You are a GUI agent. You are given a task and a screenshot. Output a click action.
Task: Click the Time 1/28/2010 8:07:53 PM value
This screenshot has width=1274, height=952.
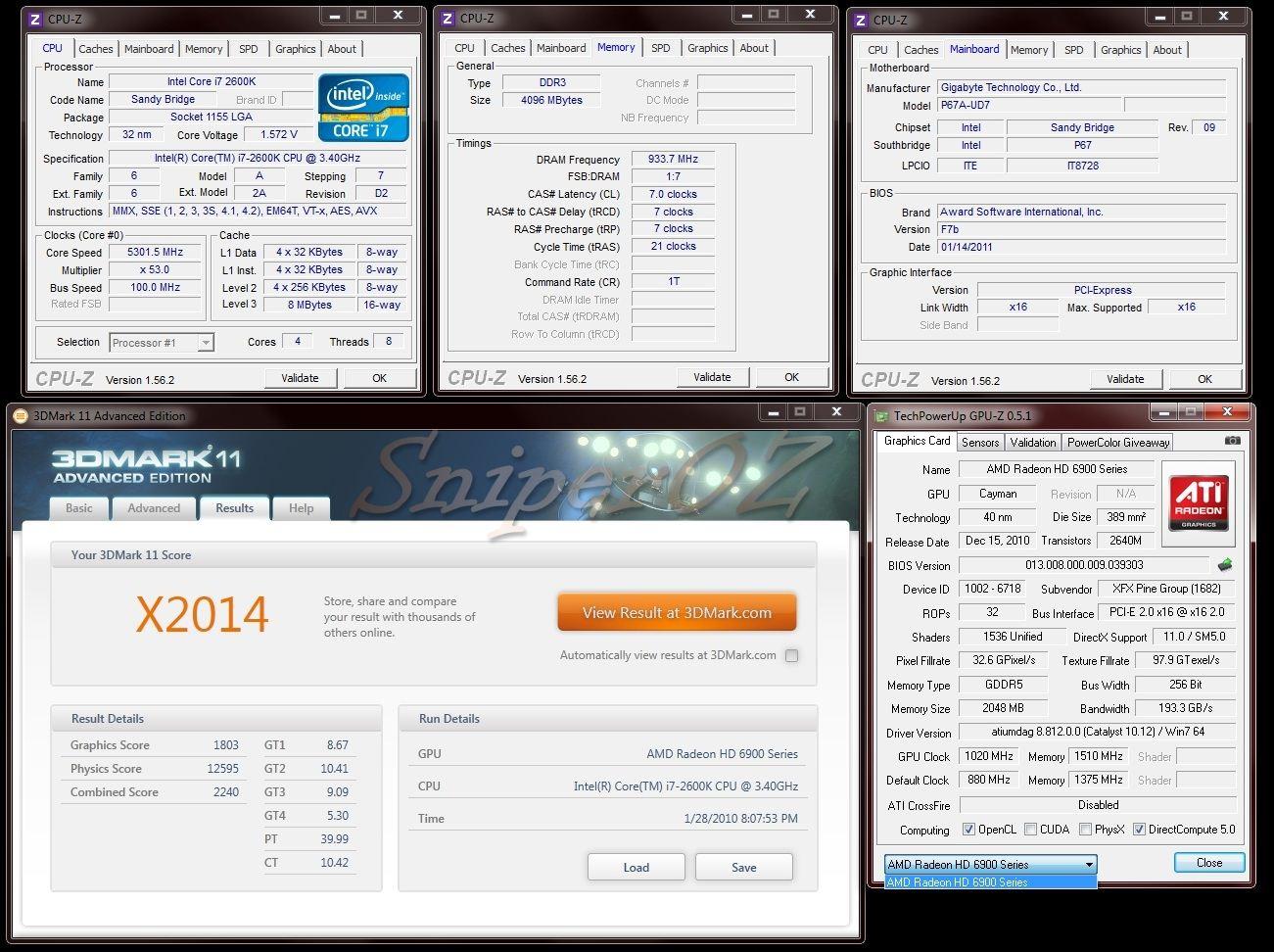point(740,819)
